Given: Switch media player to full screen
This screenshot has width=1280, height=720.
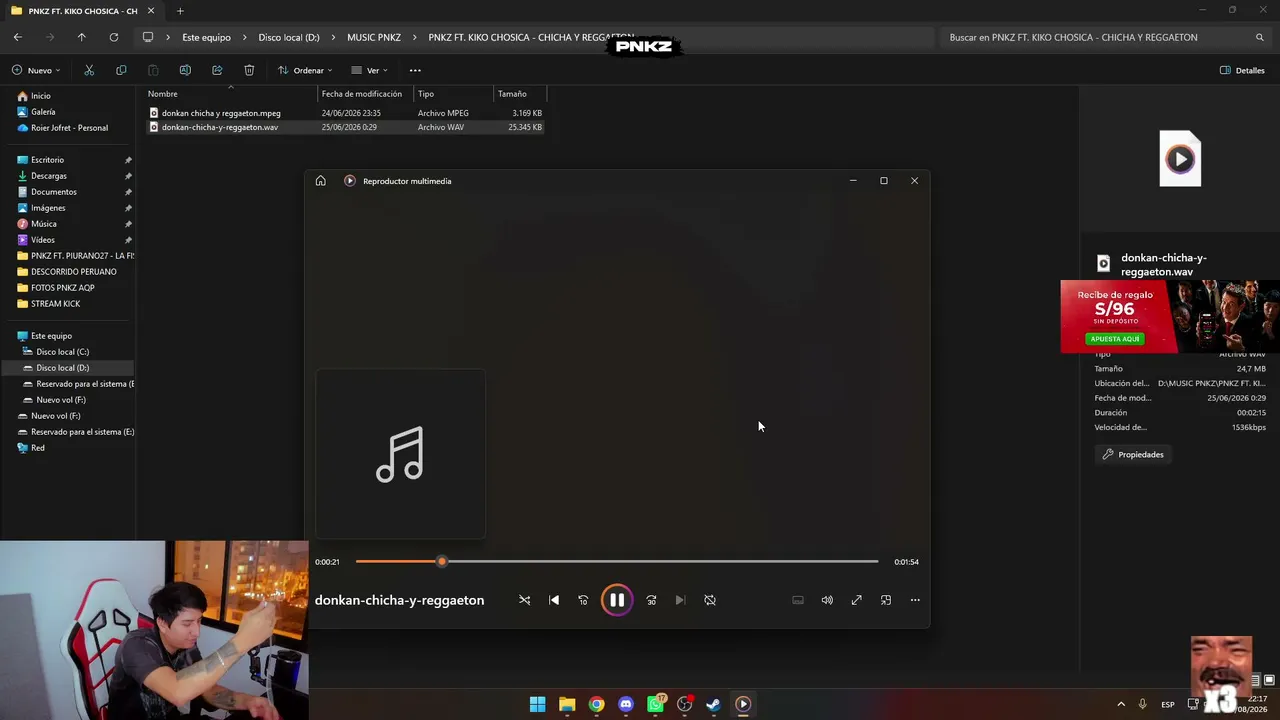Looking at the screenshot, I should pyautogui.click(x=856, y=600).
